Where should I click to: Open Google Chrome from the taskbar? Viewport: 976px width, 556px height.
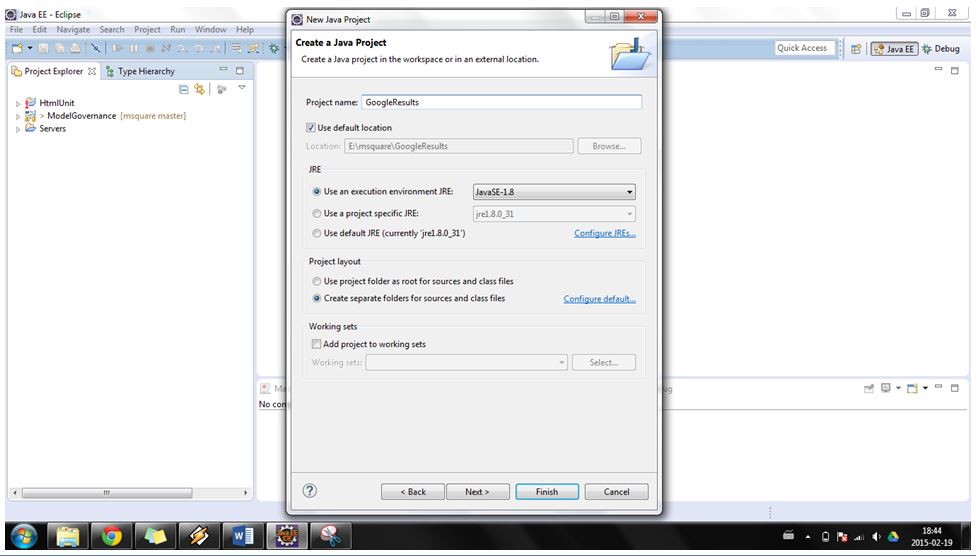(112, 535)
